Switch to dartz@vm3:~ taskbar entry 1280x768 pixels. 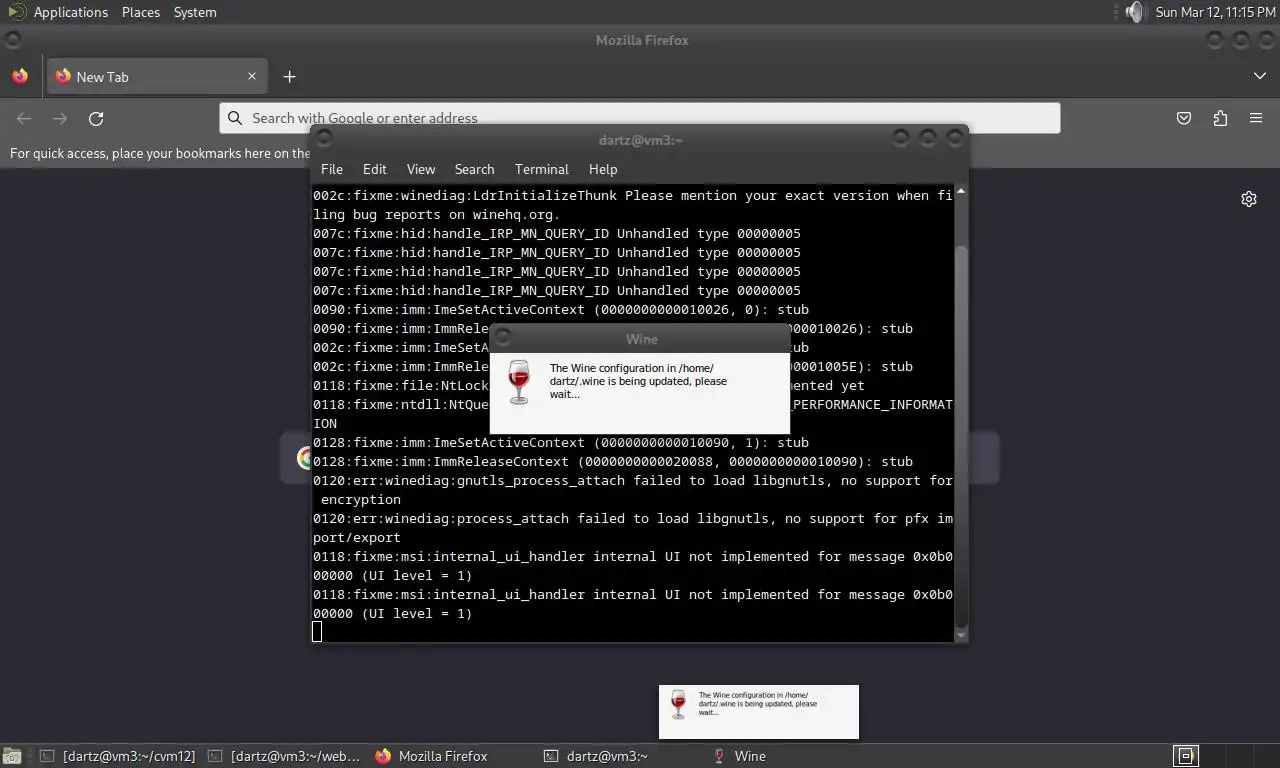596,756
